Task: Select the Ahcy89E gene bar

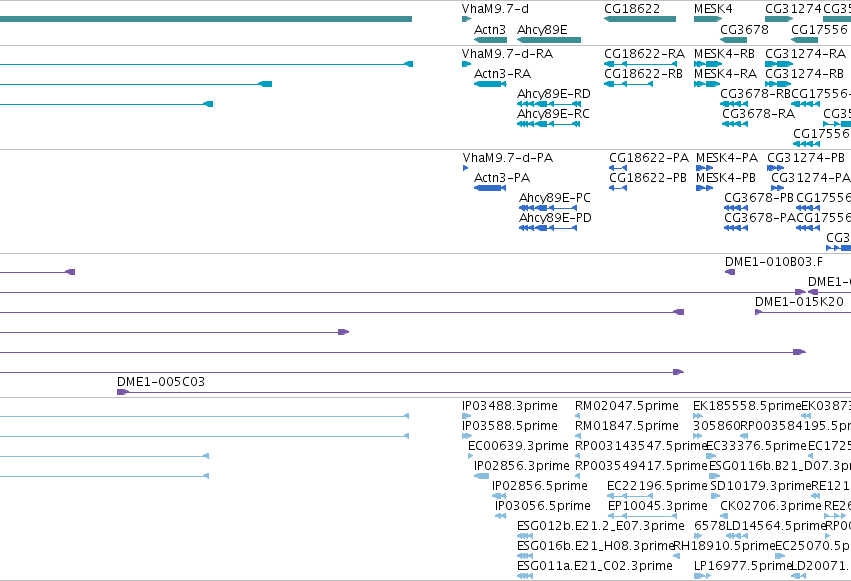Action: [x=549, y=40]
